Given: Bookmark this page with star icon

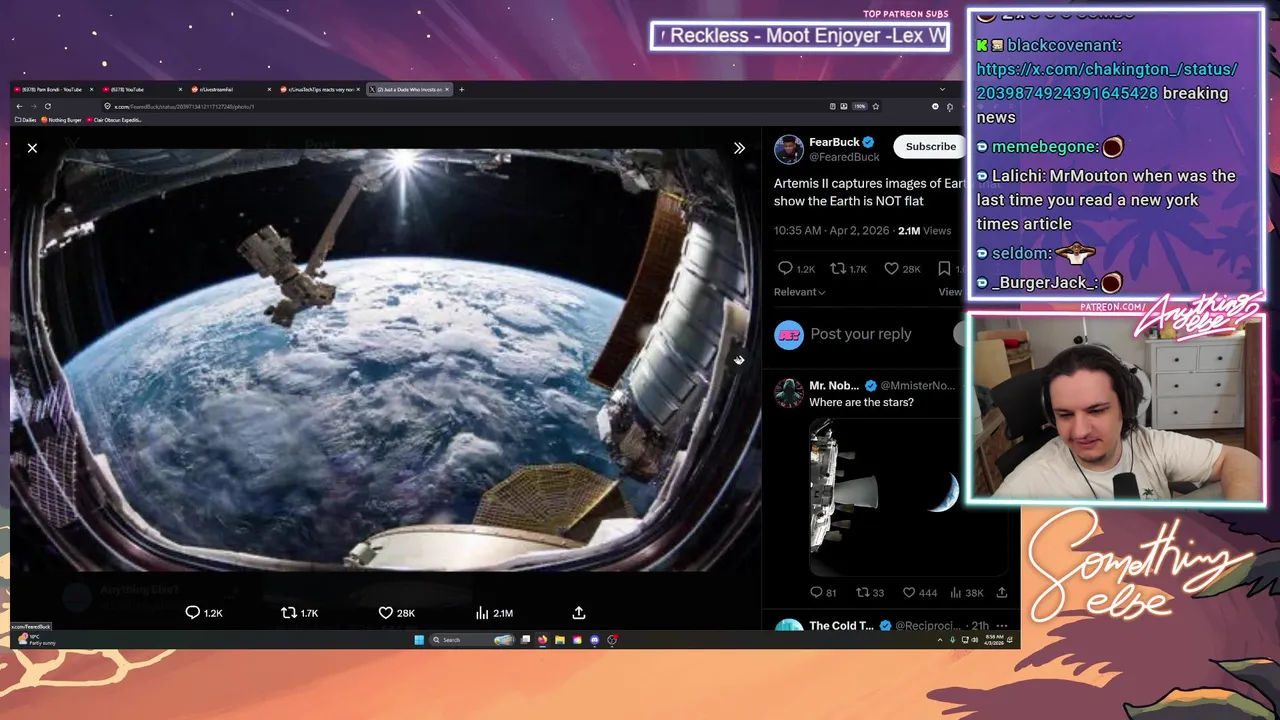Looking at the screenshot, I should coord(875,106).
